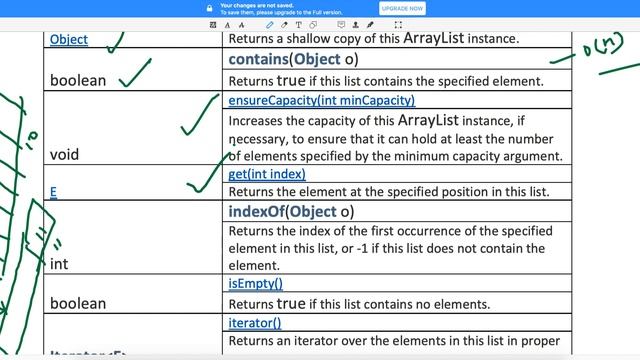
Task: Click 'Returns an iterator over the elements' text
Action: 394,341
